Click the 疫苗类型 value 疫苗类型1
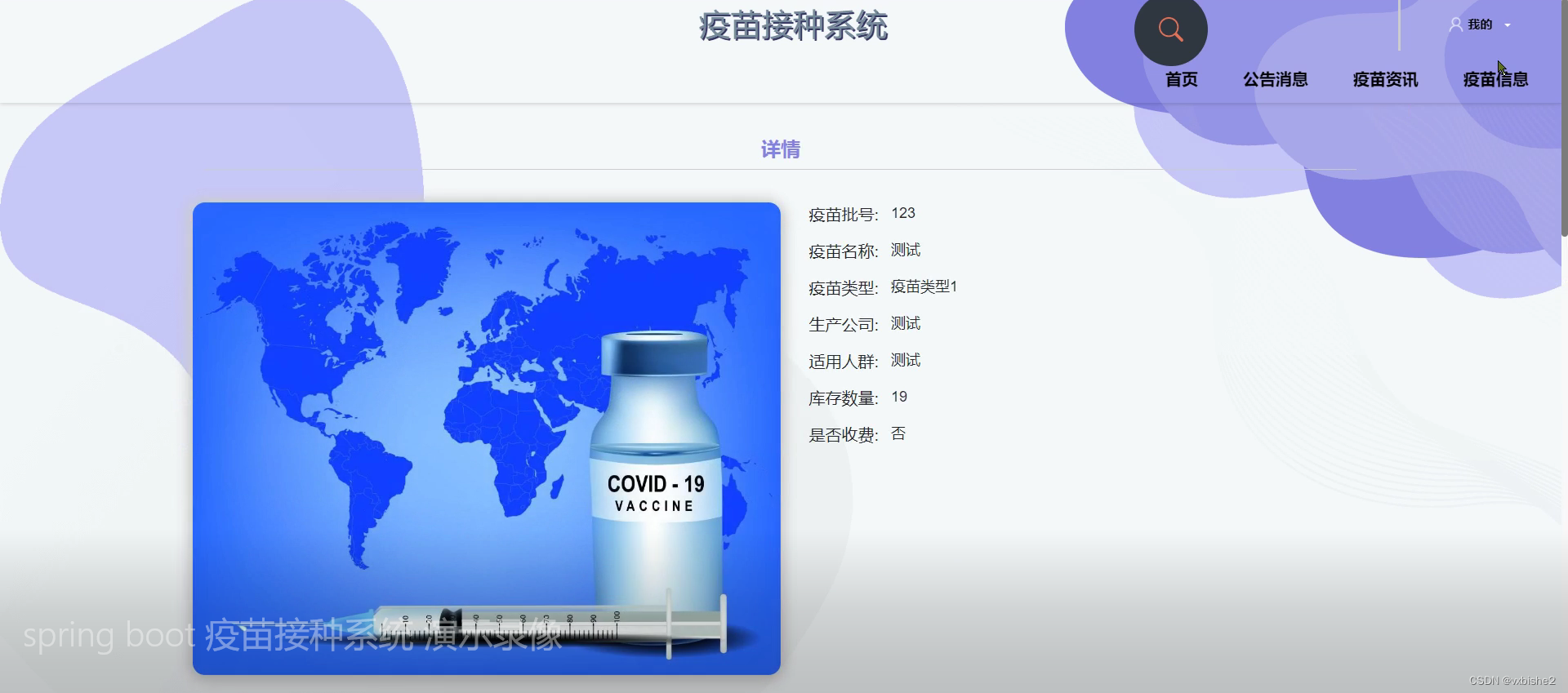Viewport: 1568px width, 693px height. point(924,287)
